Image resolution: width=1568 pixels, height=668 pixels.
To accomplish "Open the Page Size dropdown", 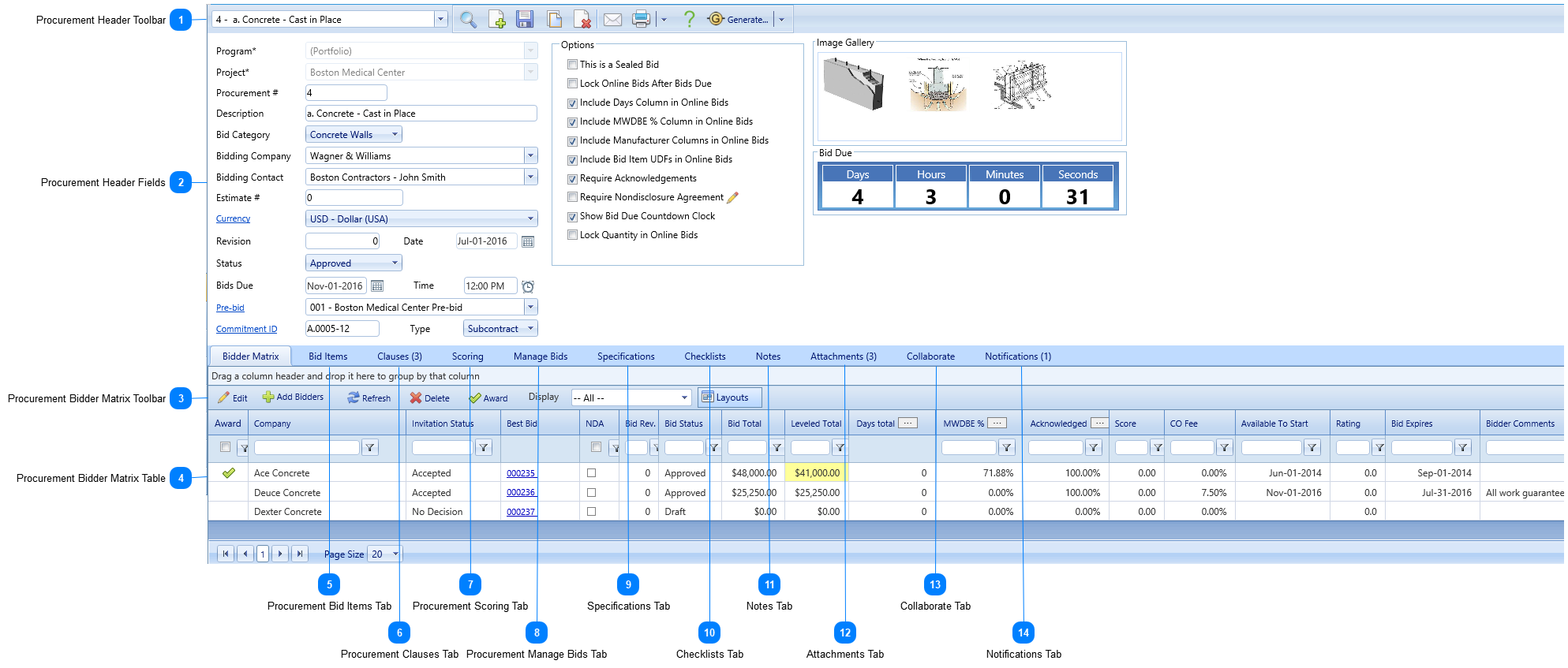I will point(386,554).
